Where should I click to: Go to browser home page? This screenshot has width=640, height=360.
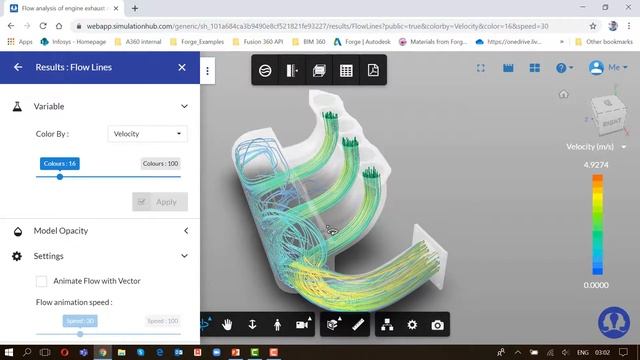point(59,26)
